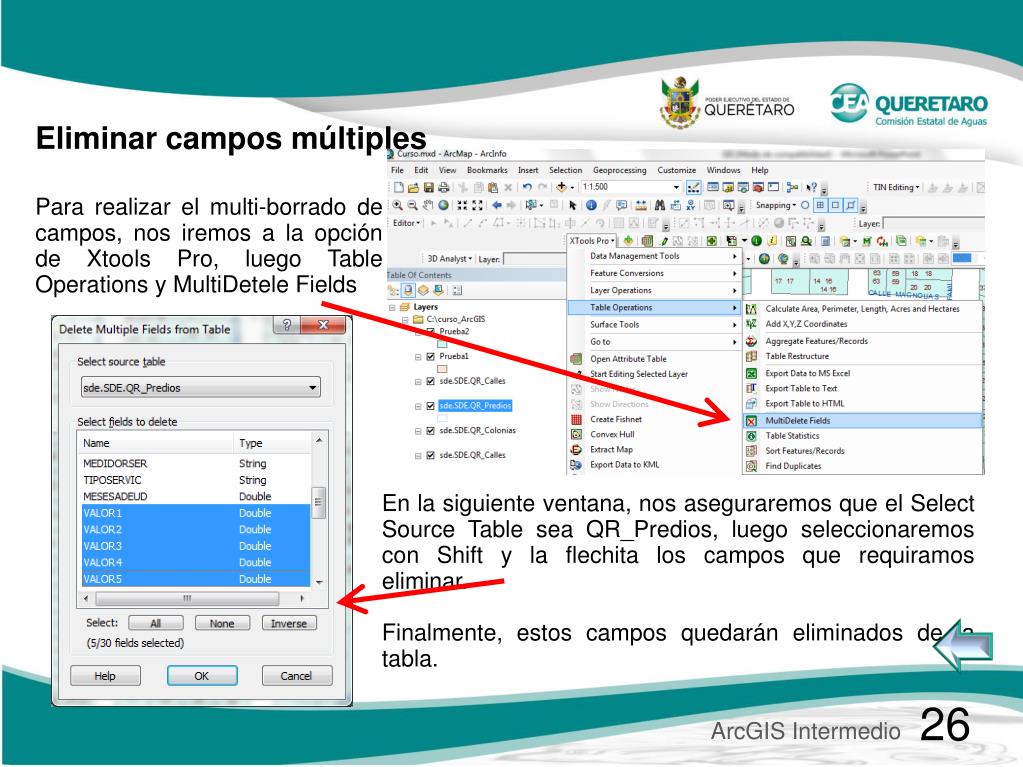Viewport: 1023px width, 767px height.
Task: Click New document icon in ArcMap toolbar
Action: [x=398, y=188]
